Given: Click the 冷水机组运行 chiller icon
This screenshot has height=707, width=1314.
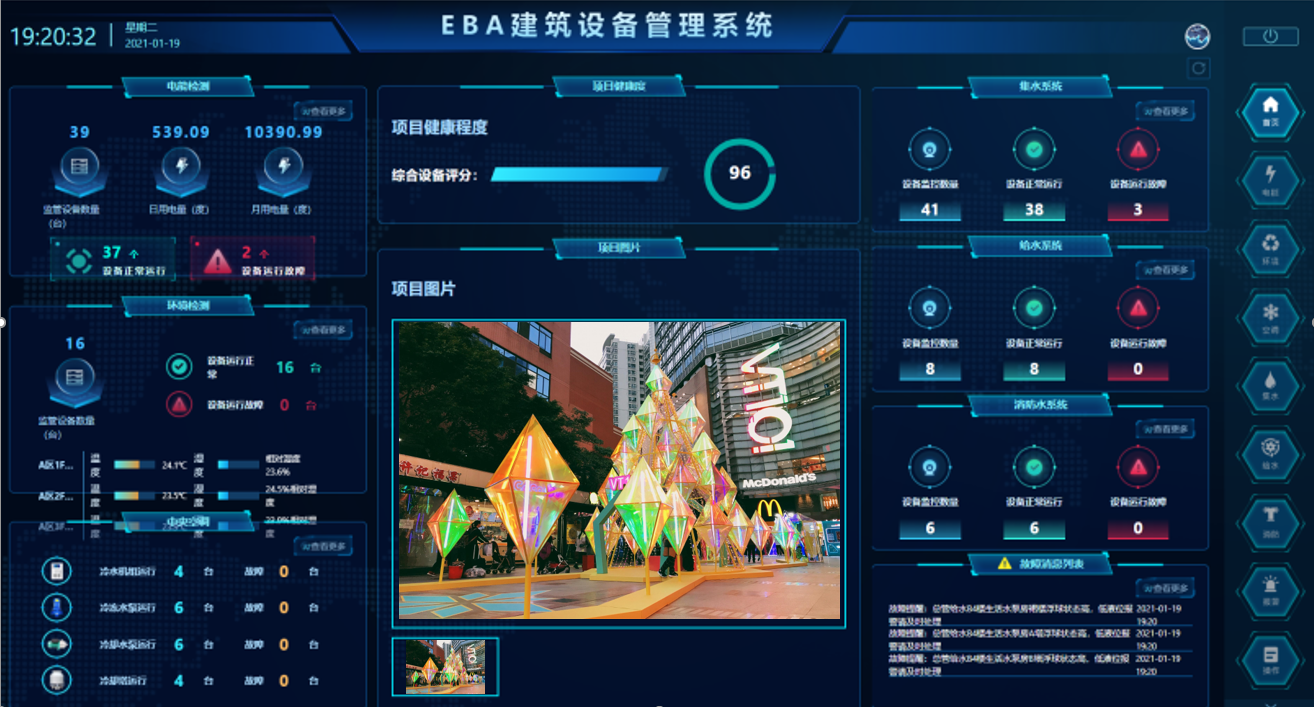Looking at the screenshot, I should (x=57, y=571).
